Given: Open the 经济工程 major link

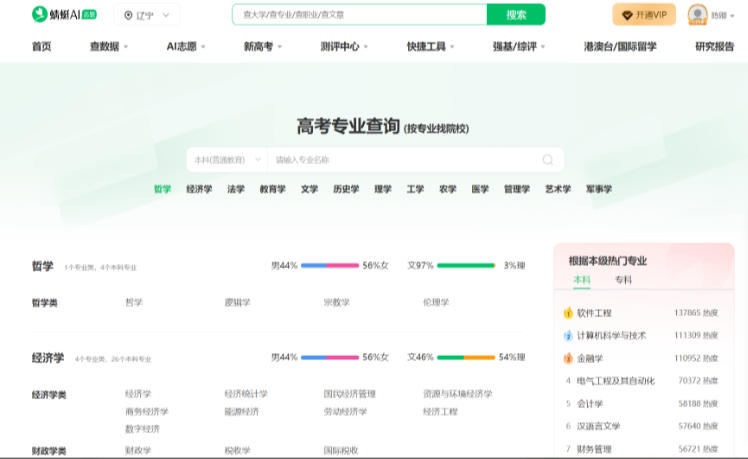Looking at the screenshot, I should pyautogui.click(x=440, y=411).
